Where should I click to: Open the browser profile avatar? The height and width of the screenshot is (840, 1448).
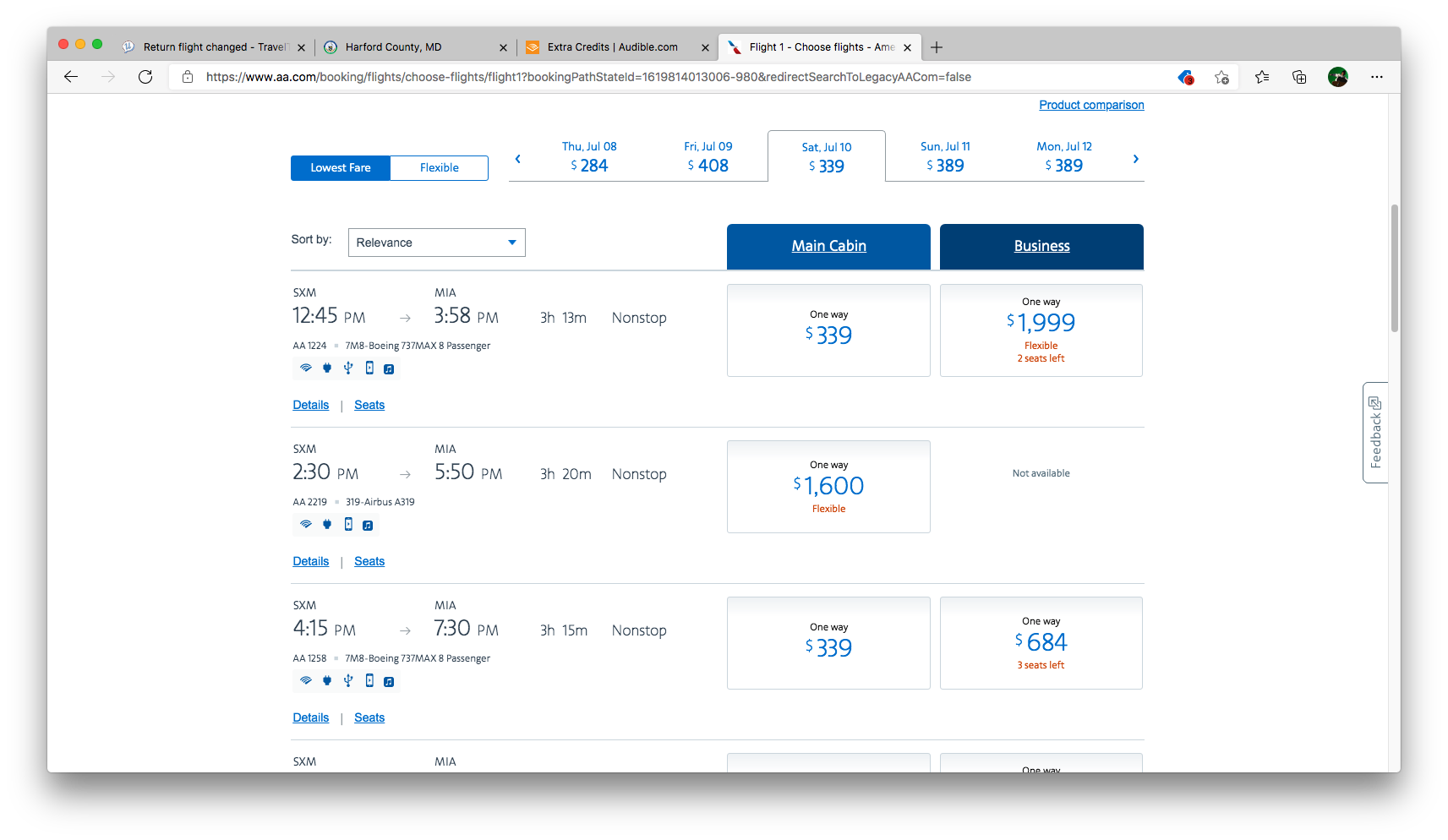pos(1337,77)
